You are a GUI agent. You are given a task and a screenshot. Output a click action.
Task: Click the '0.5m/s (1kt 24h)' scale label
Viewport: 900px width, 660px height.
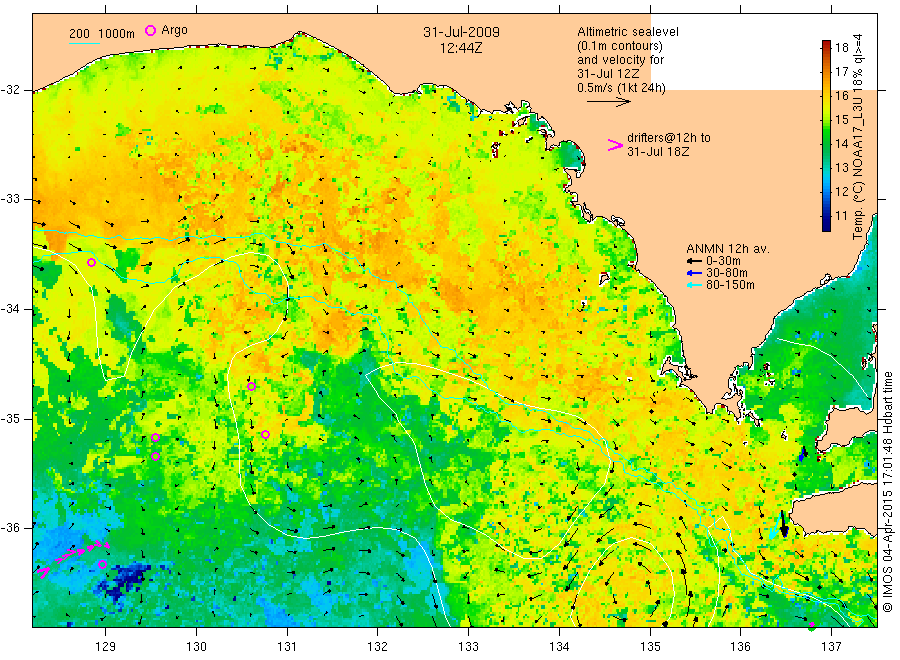point(622,88)
